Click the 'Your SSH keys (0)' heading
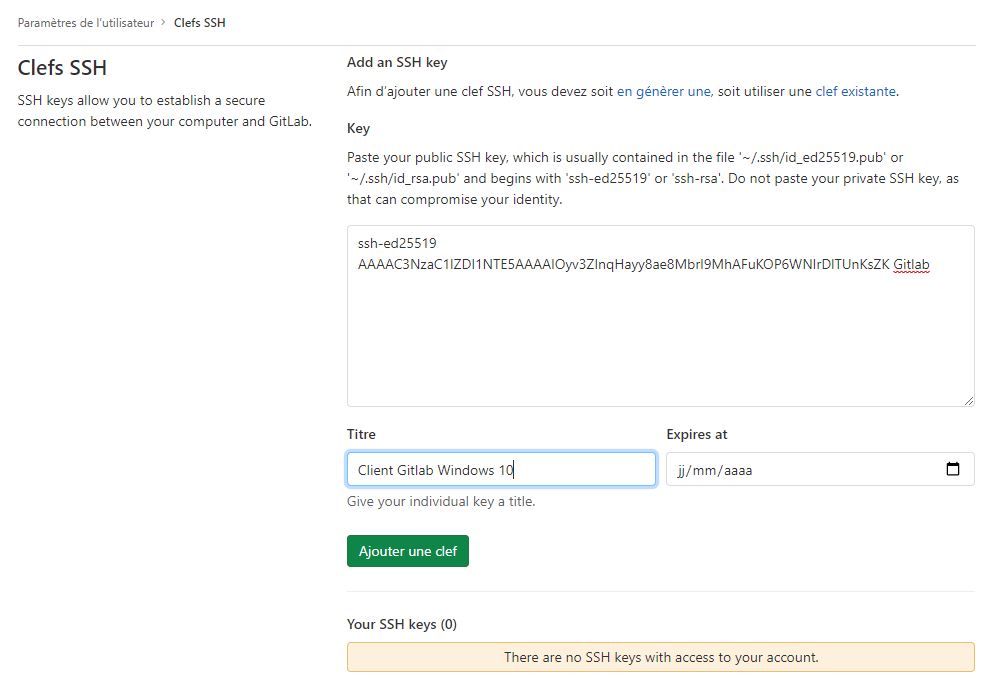The image size is (996, 693). tap(400, 623)
